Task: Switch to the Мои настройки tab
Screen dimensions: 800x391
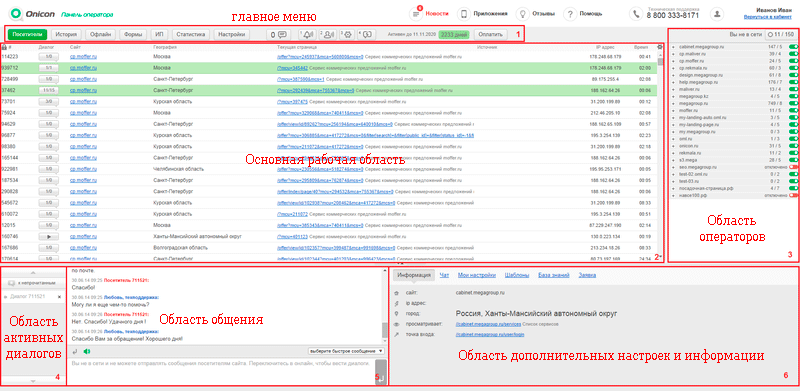Action: 477,275
